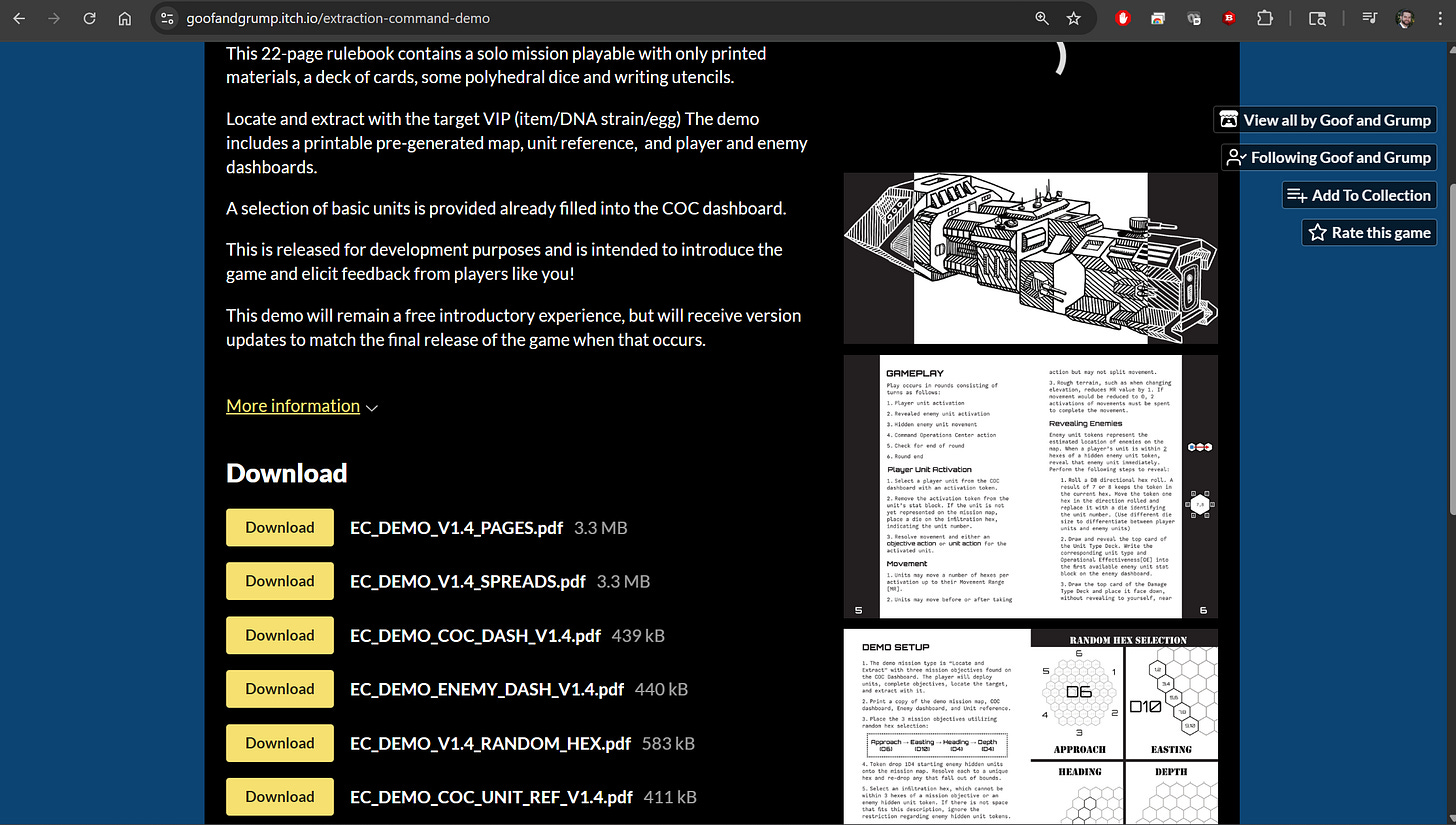
Task: Open the Extensions puzzle piece menu
Action: pyautogui.click(x=1264, y=18)
